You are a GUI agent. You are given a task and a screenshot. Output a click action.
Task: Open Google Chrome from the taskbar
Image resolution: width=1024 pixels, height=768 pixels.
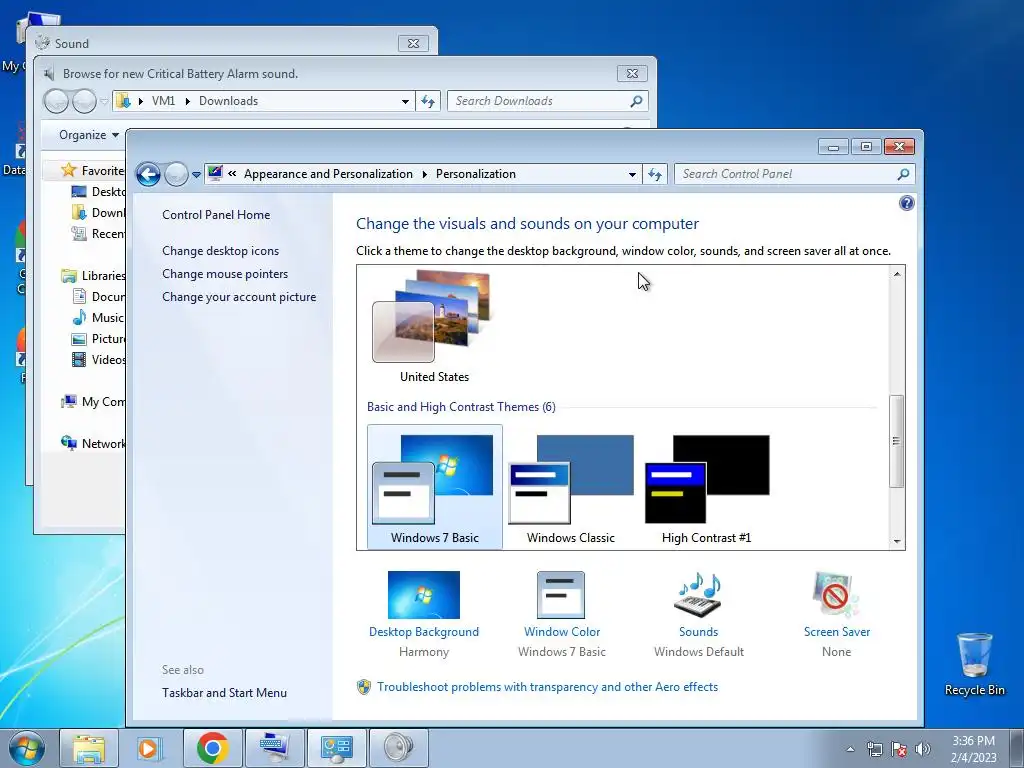click(x=212, y=748)
